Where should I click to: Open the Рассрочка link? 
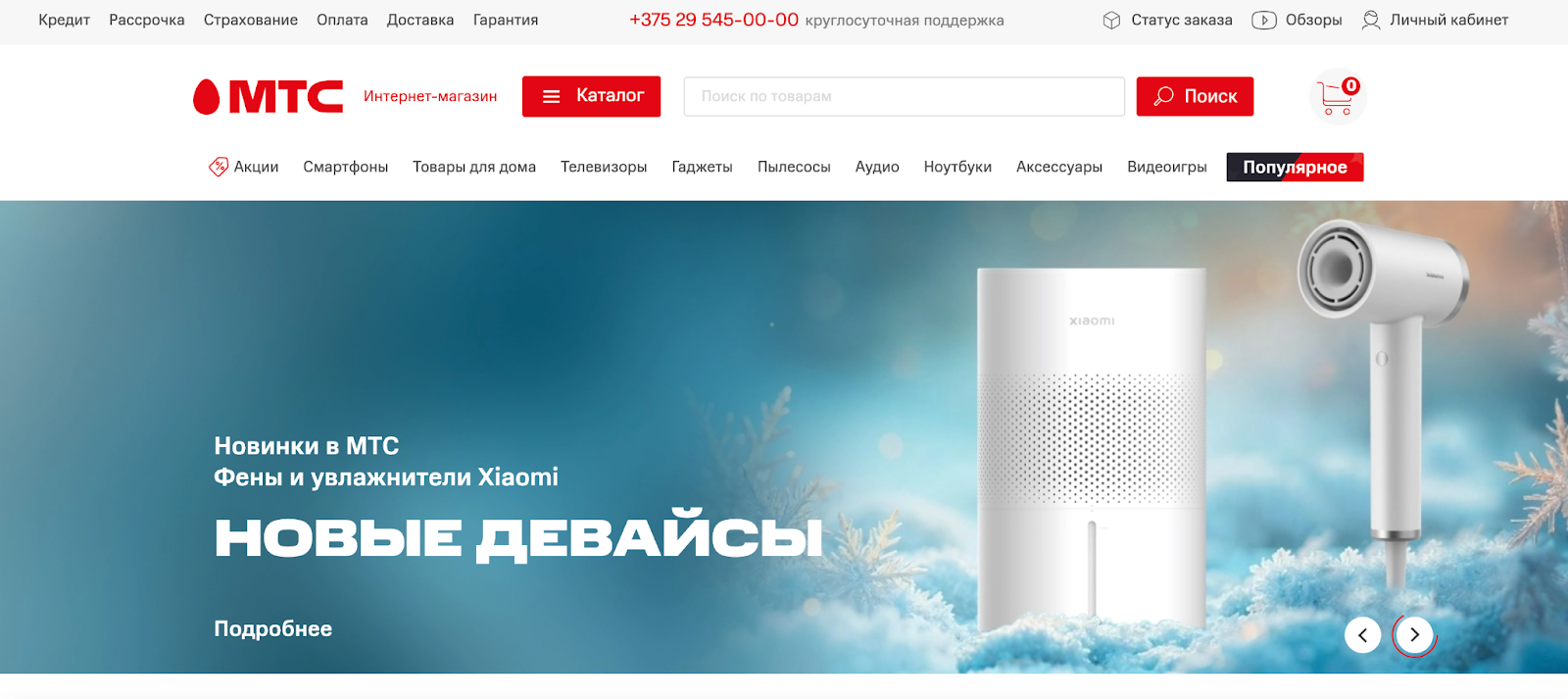pyautogui.click(x=147, y=21)
